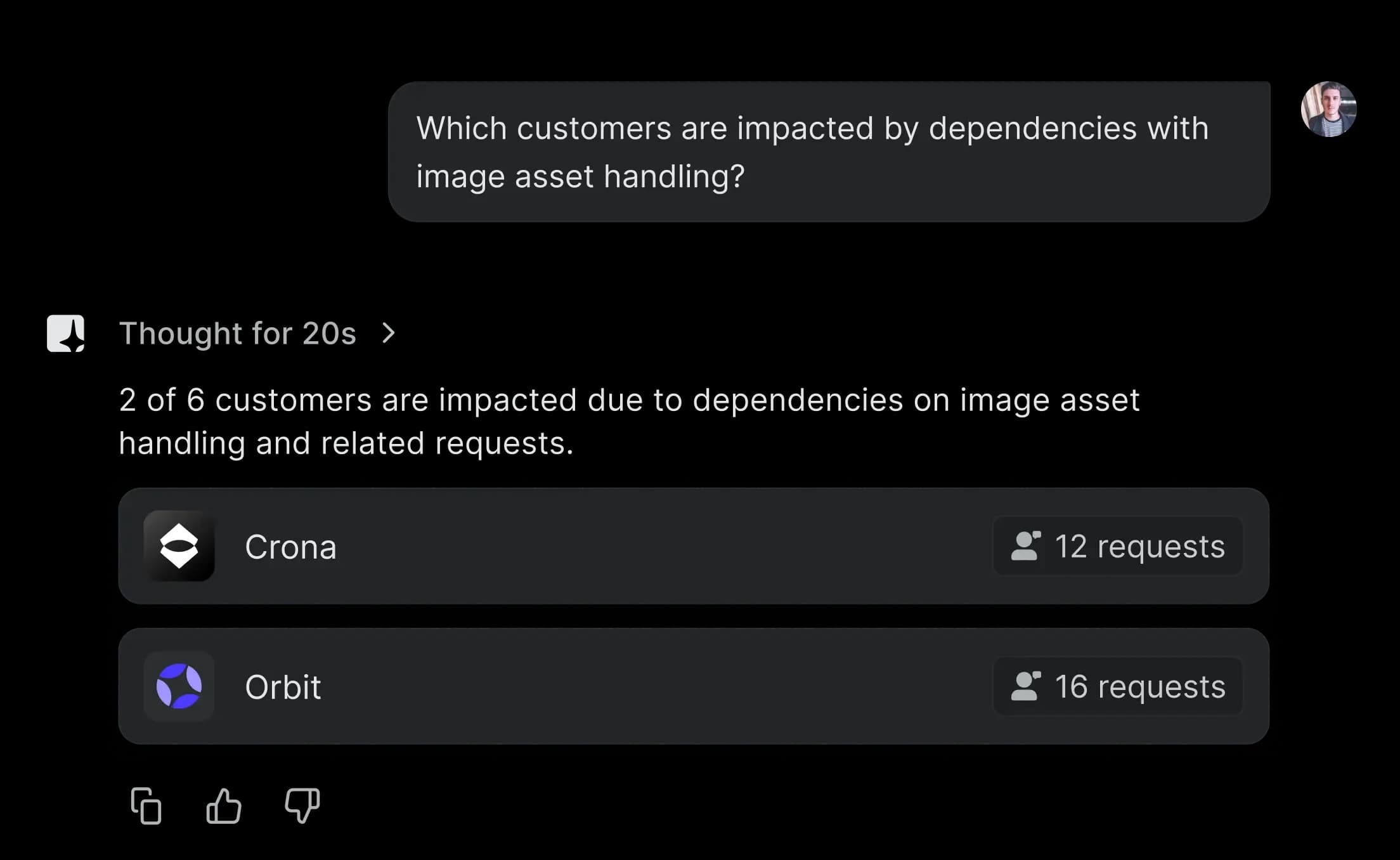The image size is (1400, 860).
Task: Click the "Orbit" customer name
Action: point(283,687)
